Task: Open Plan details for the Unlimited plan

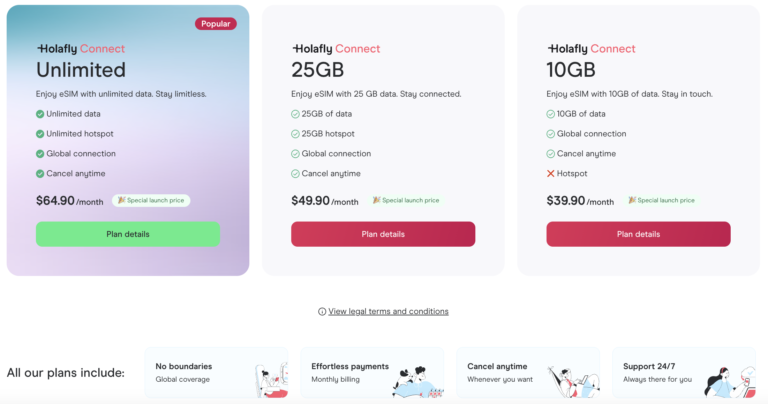Action: (128, 234)
